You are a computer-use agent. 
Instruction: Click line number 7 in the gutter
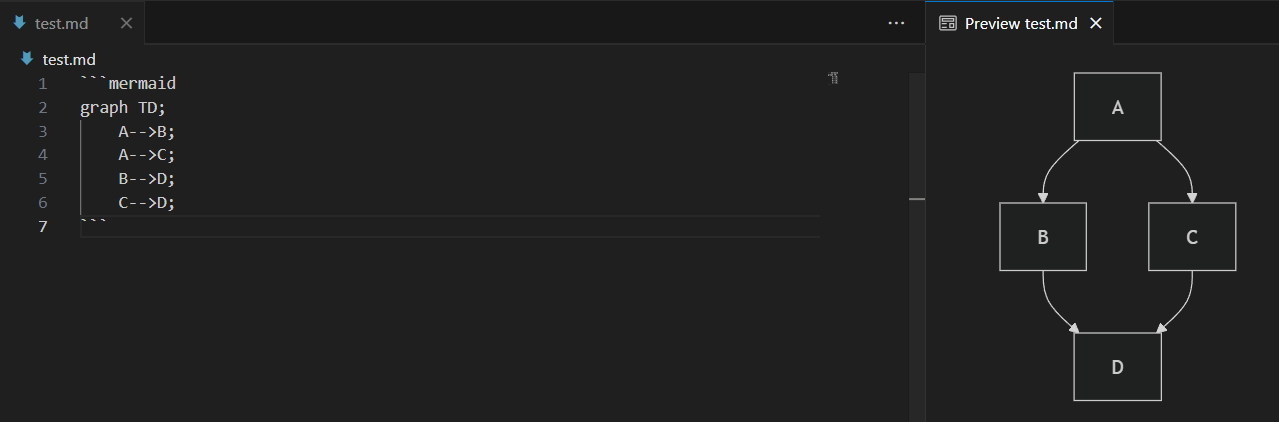[42, 227]
